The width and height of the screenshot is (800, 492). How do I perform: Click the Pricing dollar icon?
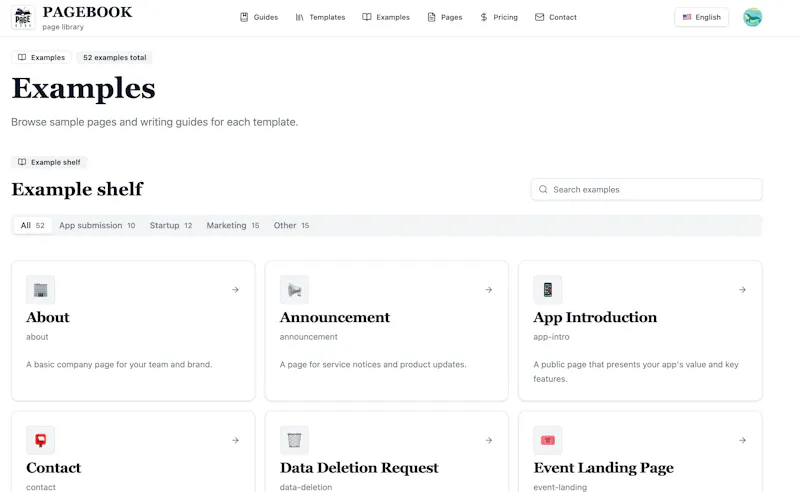tap(484, 17)
